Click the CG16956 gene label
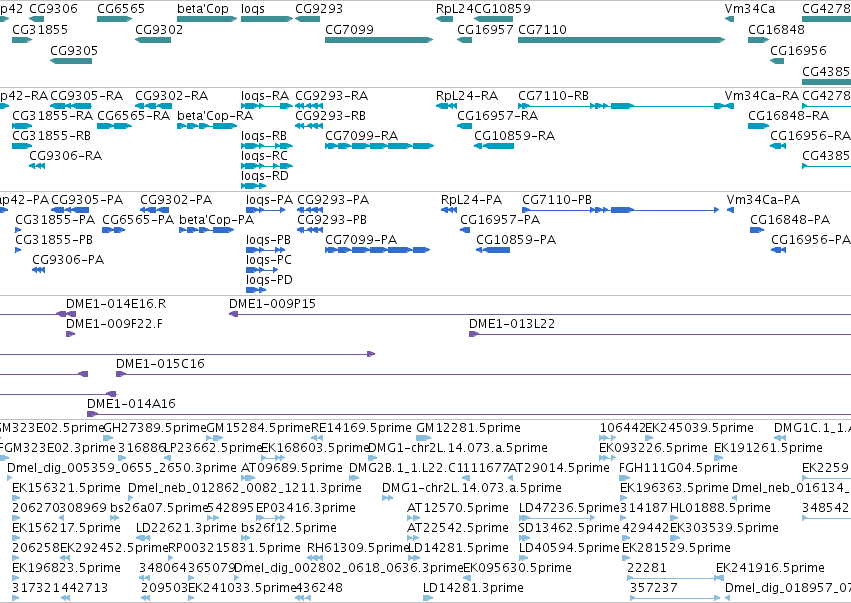The width and height of the screenshot is (851, 603). 798,50
